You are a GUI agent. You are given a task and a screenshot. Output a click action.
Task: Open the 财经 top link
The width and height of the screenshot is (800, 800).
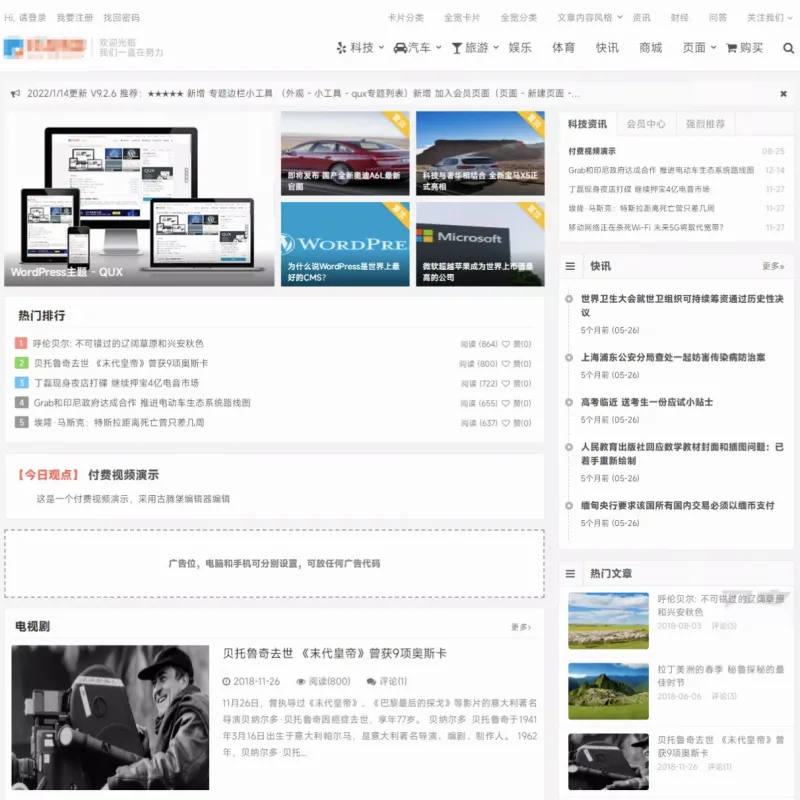coord(680,18)
